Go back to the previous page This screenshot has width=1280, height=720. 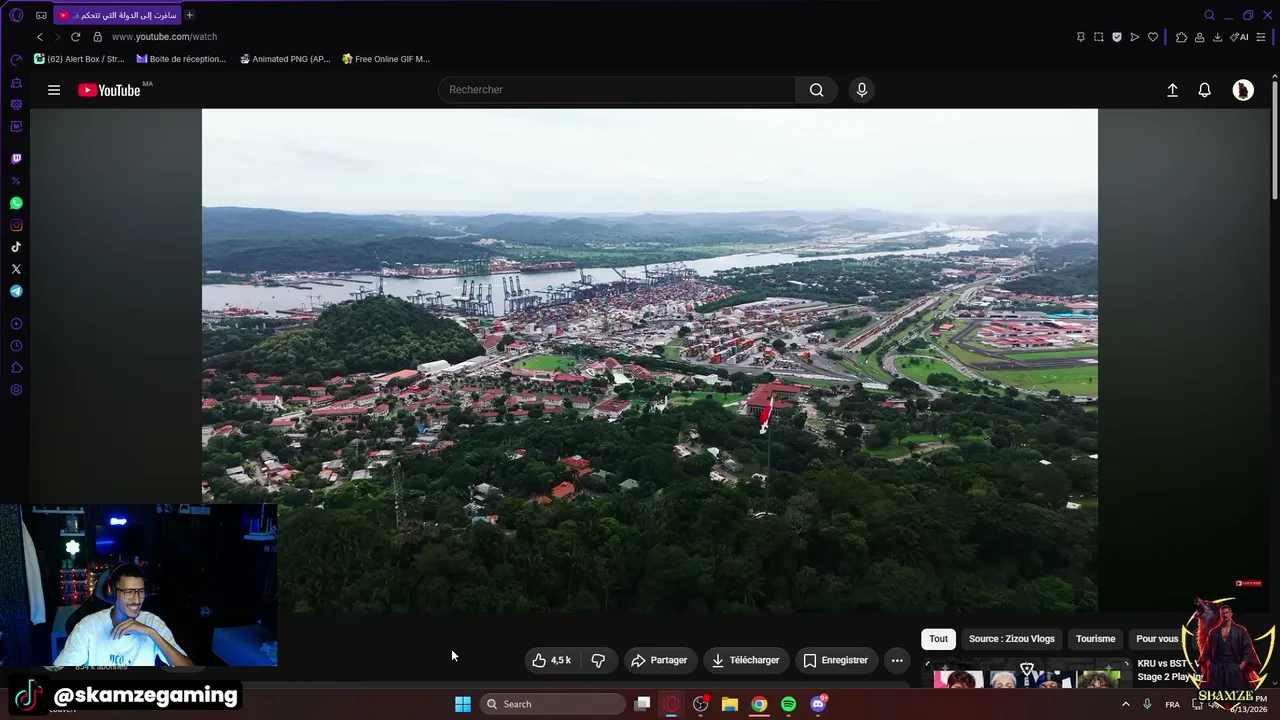40,37
